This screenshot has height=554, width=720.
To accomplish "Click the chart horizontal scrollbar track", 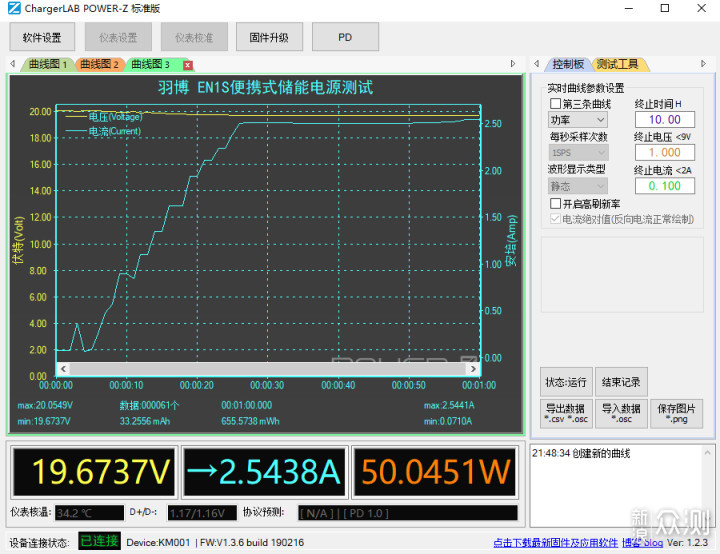I will (x=268, y=369).
